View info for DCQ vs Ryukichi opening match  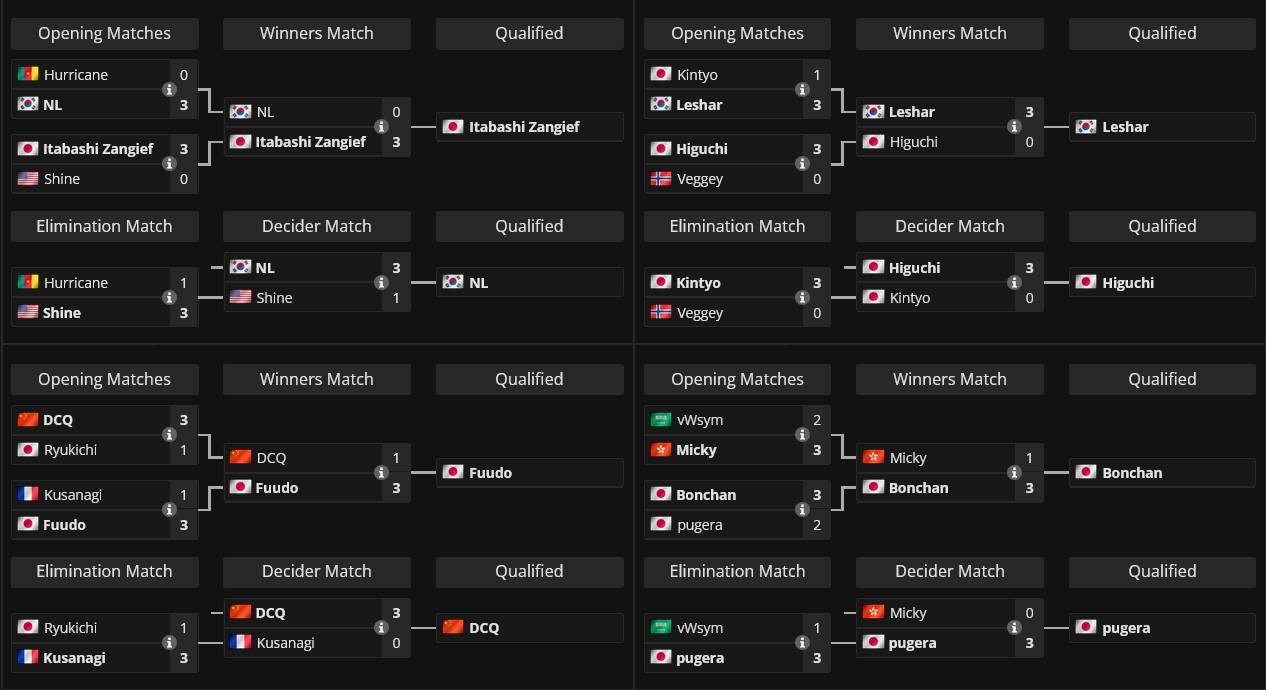(170, 435)
